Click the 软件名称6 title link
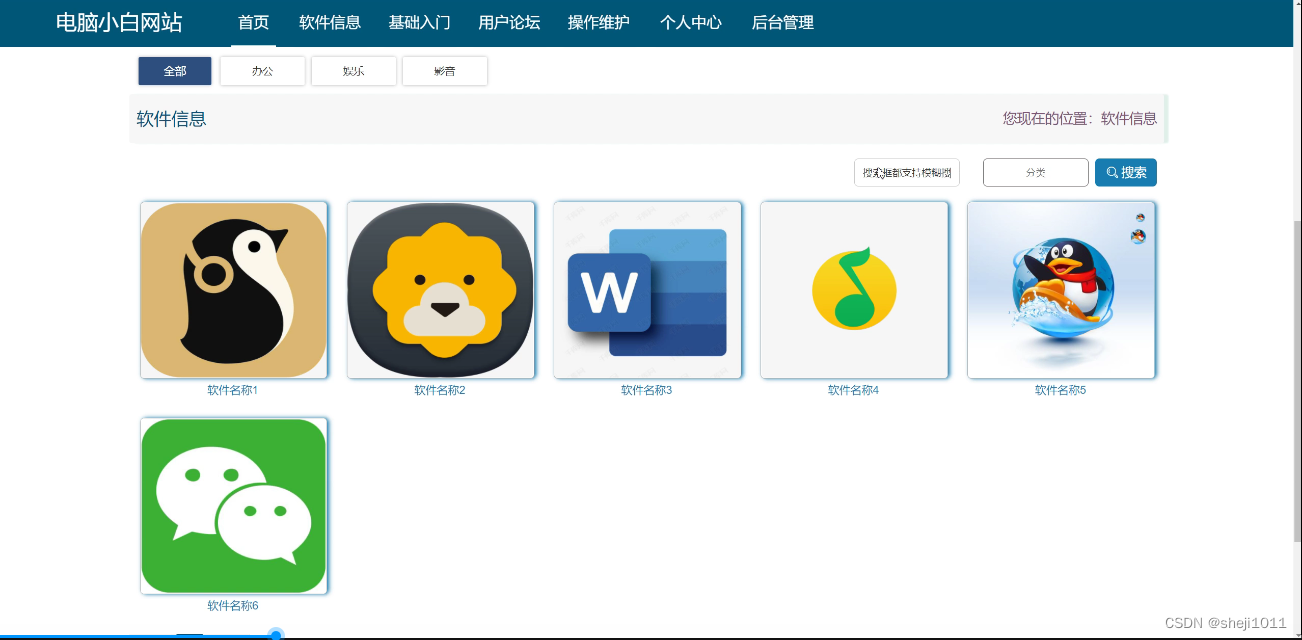 (233, 606)
